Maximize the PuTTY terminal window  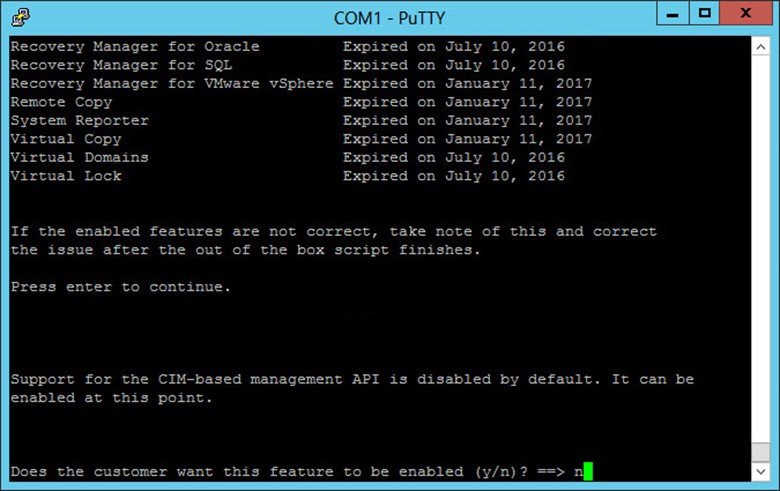(x=704, y=13)
